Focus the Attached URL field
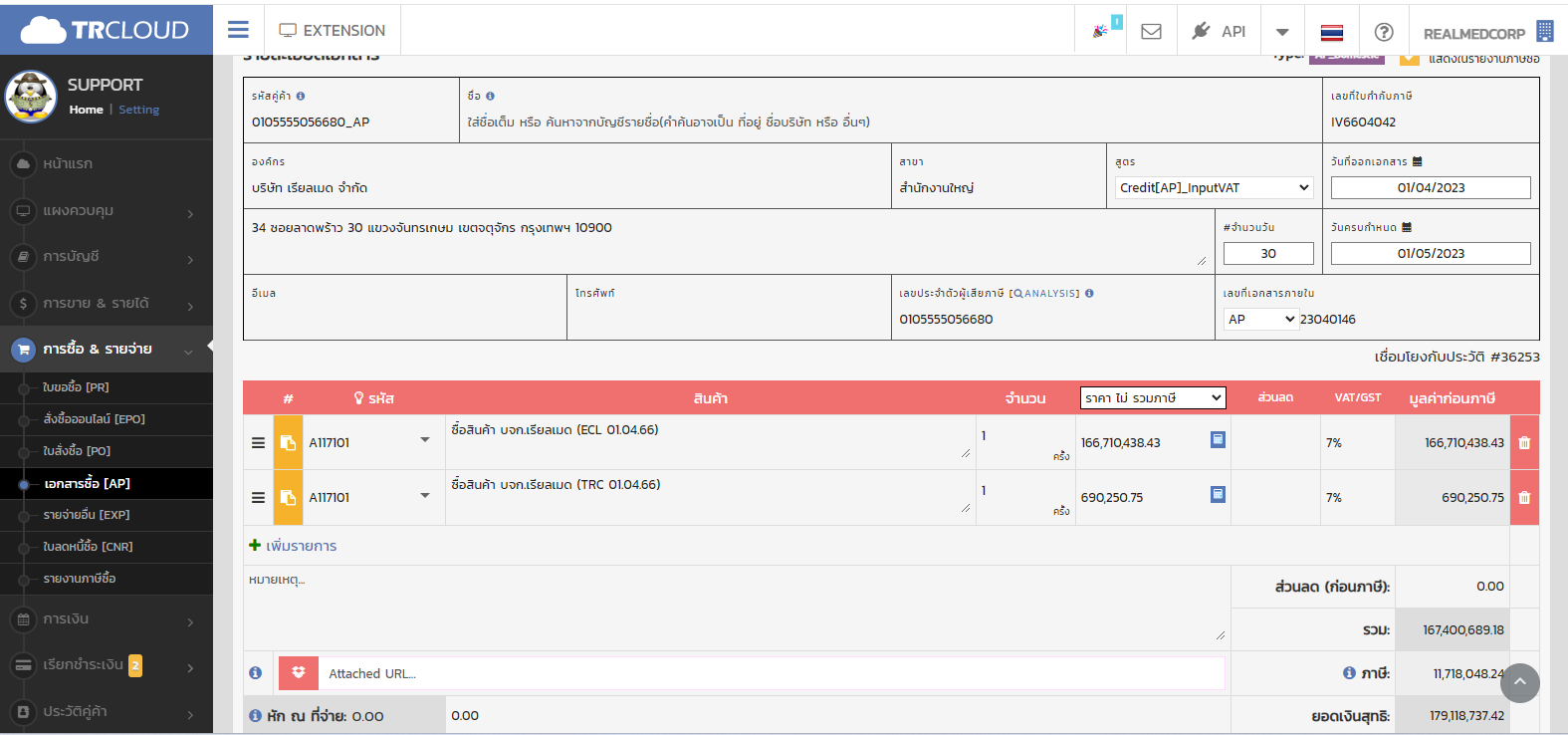This screenshot has height=735, width=1568. [772, 673]
